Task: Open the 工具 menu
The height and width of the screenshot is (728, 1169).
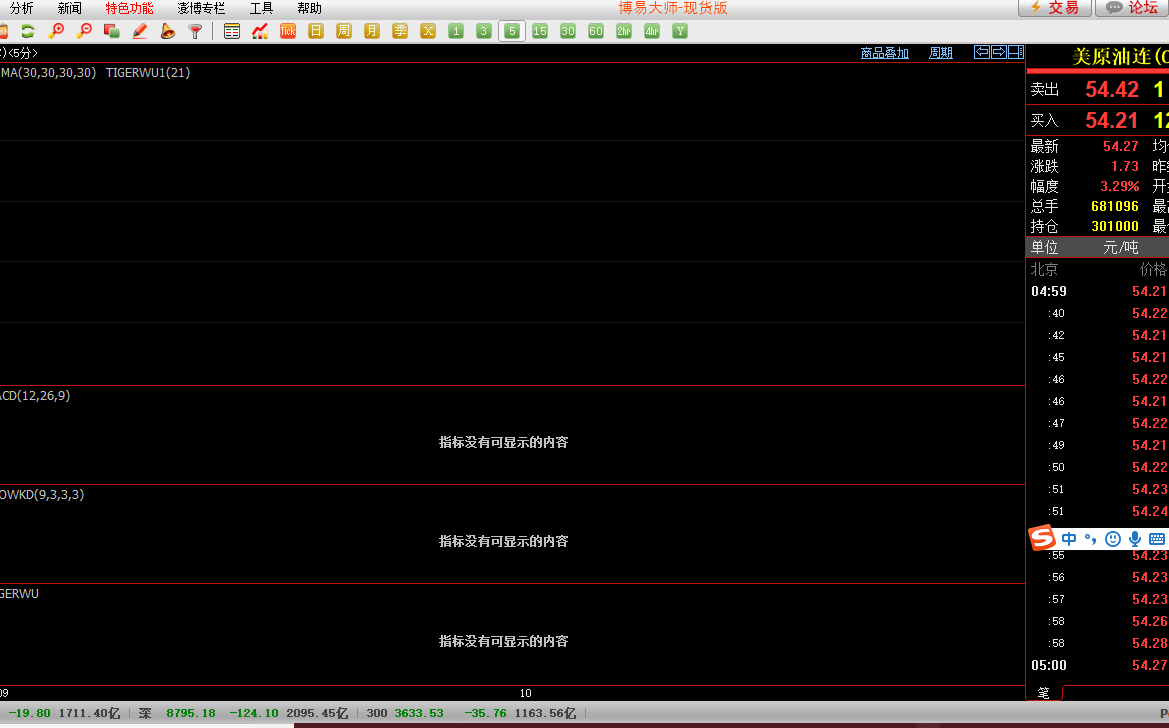Action: 261,8
